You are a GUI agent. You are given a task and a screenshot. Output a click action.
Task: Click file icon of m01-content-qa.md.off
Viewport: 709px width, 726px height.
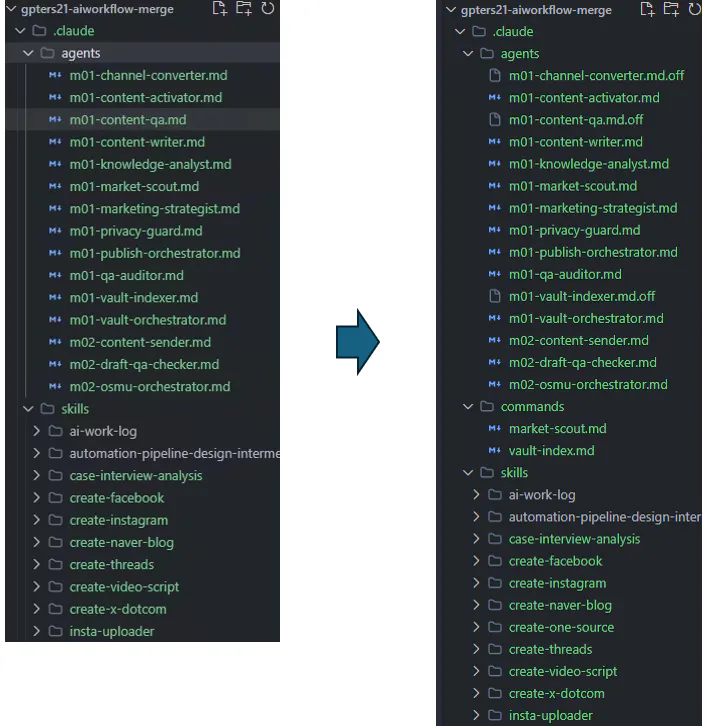[495, 119]
